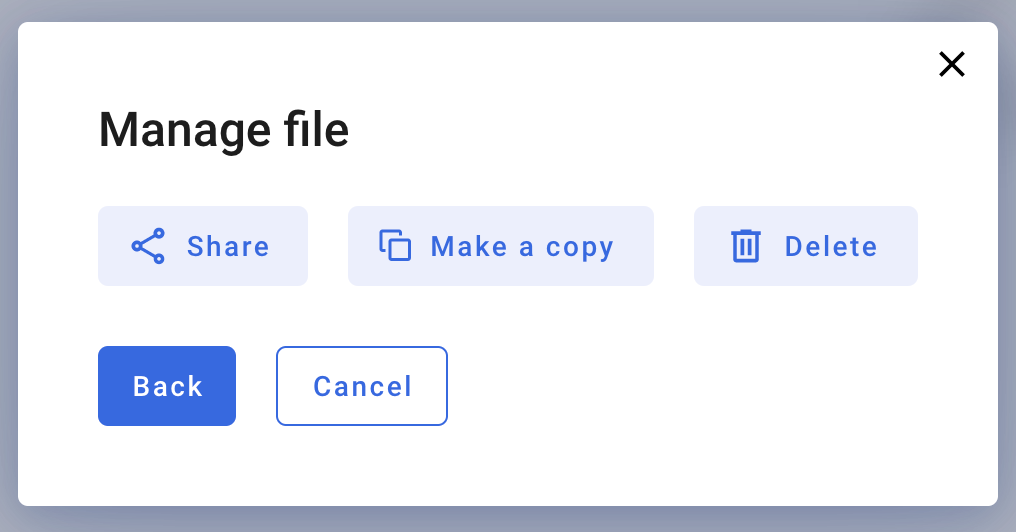1016x532 pixels.
Task: Close the Manage file dialog with X
Action: pos(952,64)
